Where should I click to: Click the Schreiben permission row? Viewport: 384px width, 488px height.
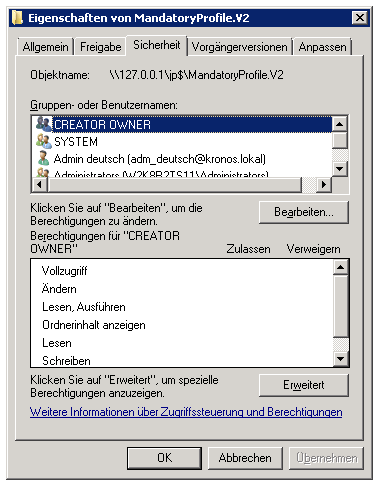(x=182, y=360)
